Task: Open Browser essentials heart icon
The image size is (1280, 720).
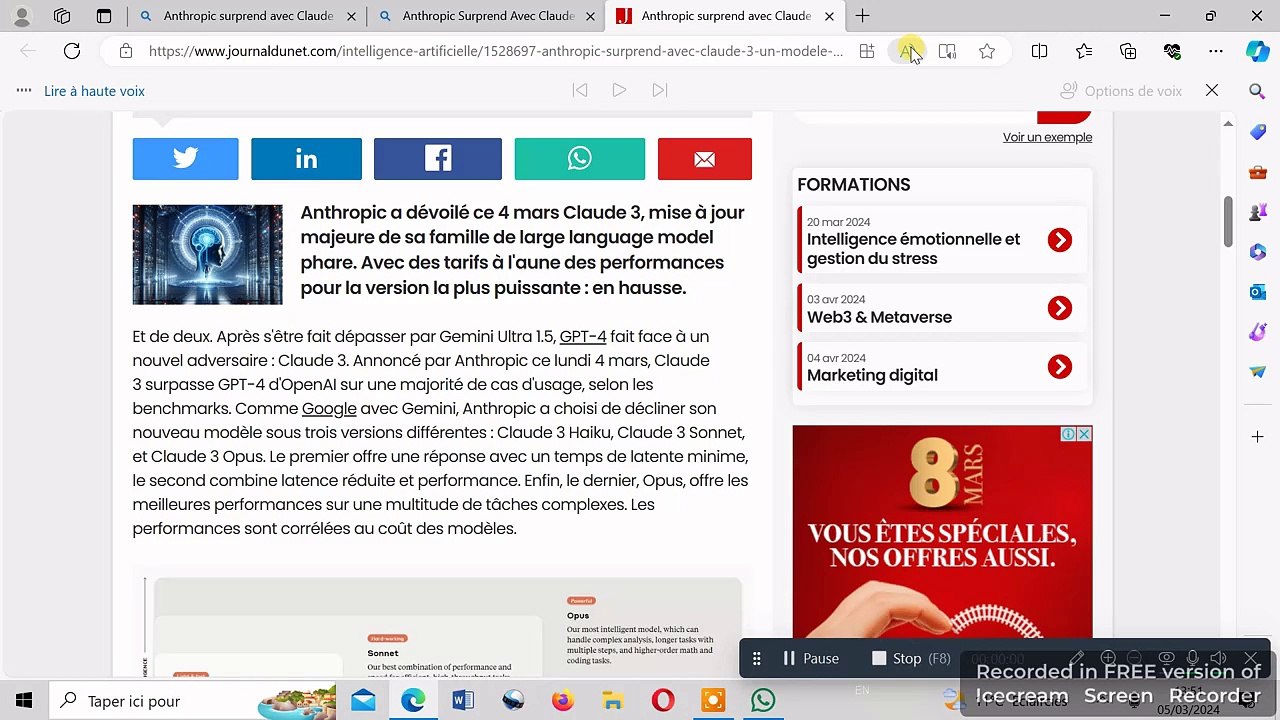Action: (1172, 51)
